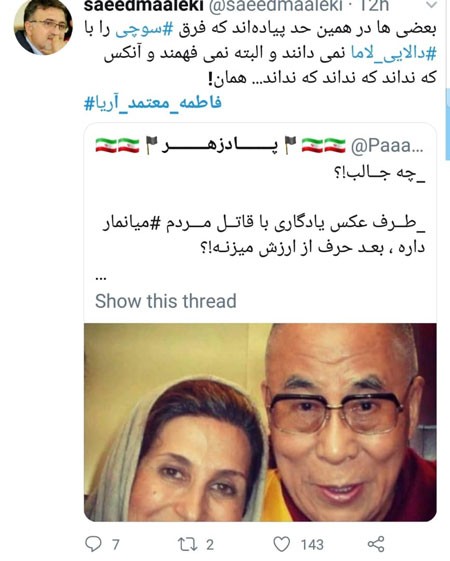Open the share icon below the tweet

[376, 544]
